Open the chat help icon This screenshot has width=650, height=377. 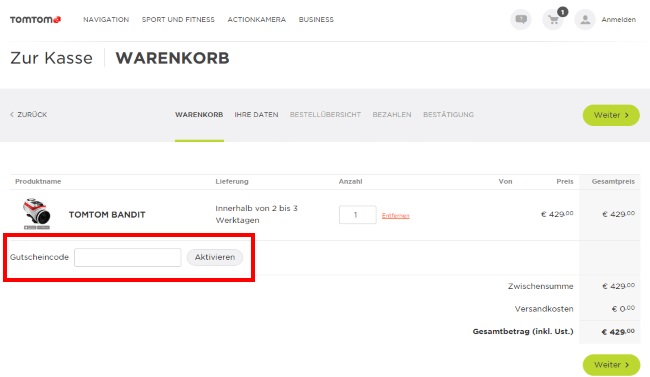click(521, 19)
